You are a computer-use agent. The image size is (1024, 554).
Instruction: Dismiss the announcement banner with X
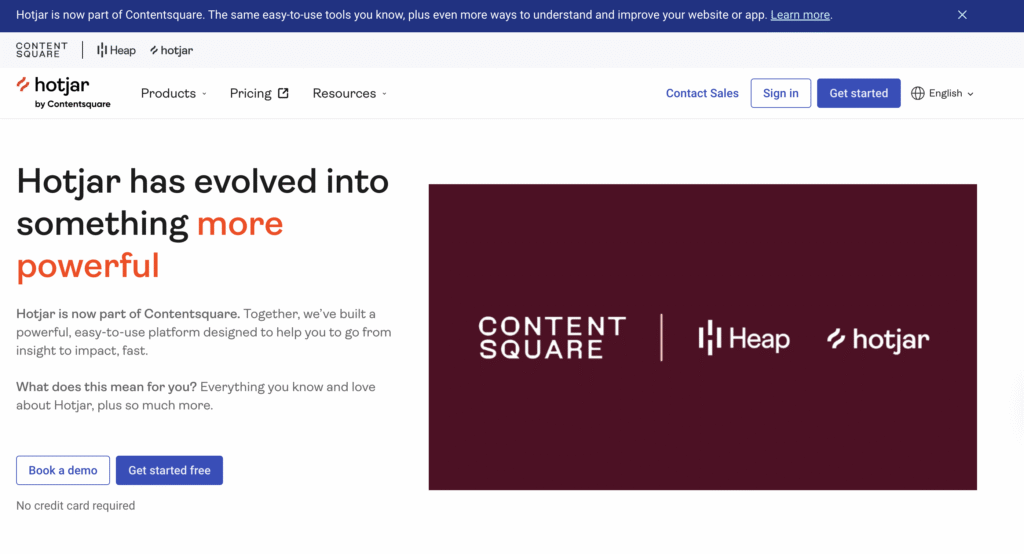[962, 15]
